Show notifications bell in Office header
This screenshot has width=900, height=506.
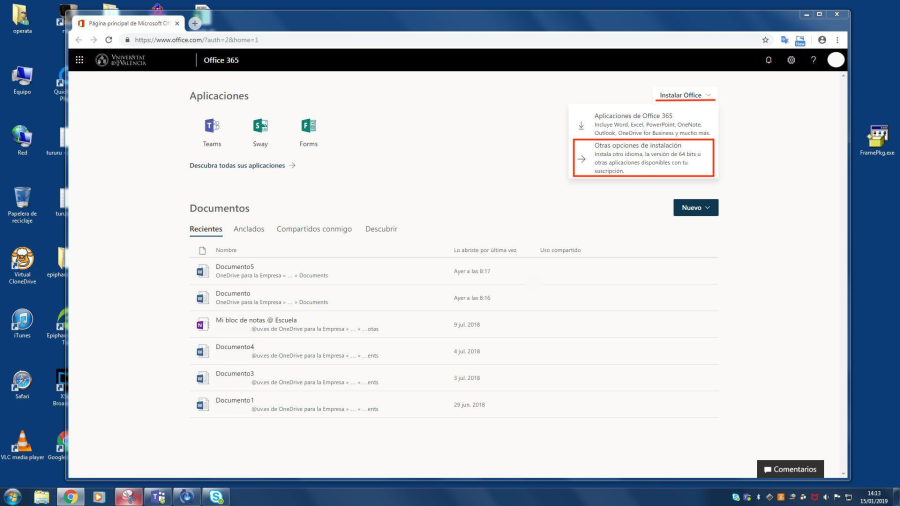click(x=769, y=60)
